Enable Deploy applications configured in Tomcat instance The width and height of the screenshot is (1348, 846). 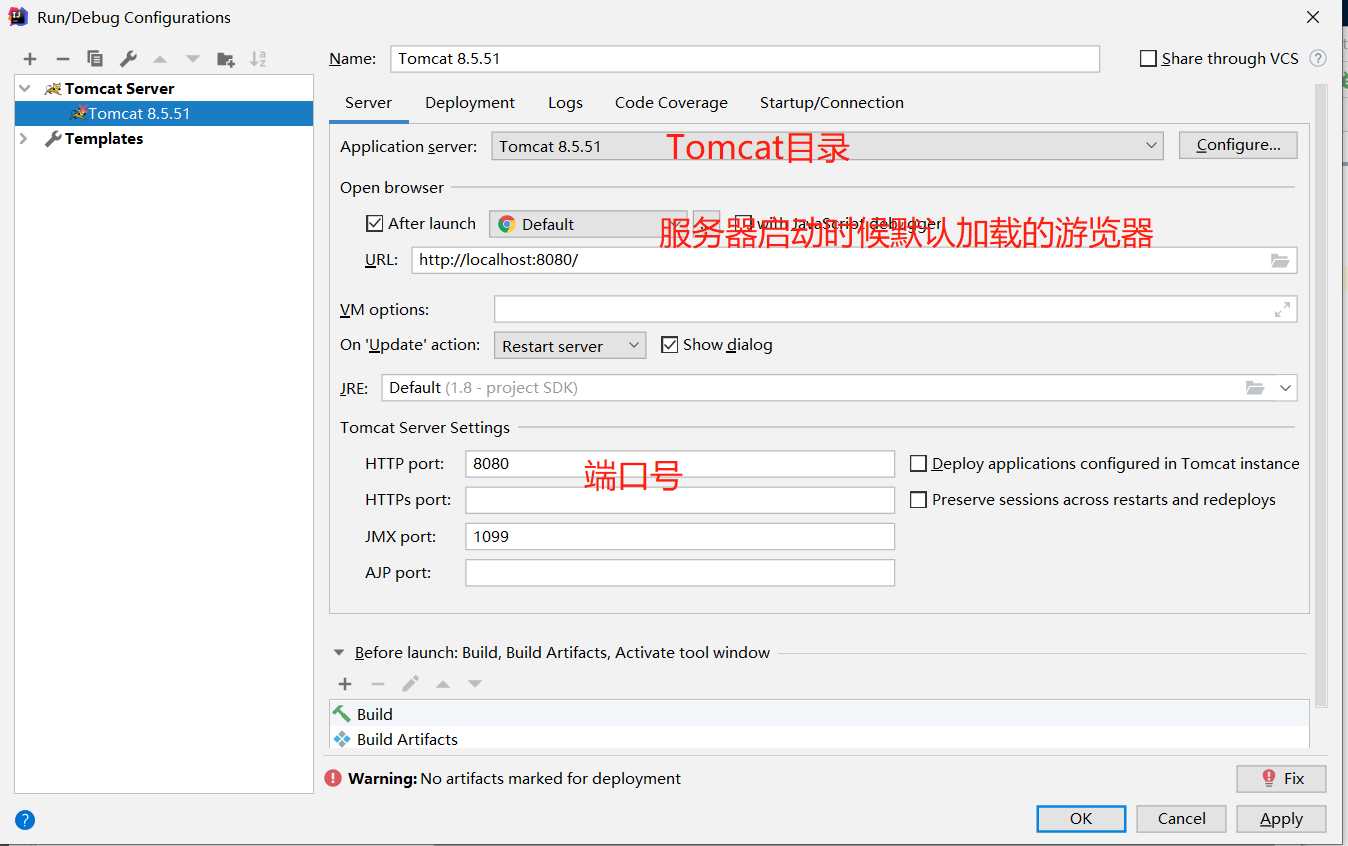[918, 463]
